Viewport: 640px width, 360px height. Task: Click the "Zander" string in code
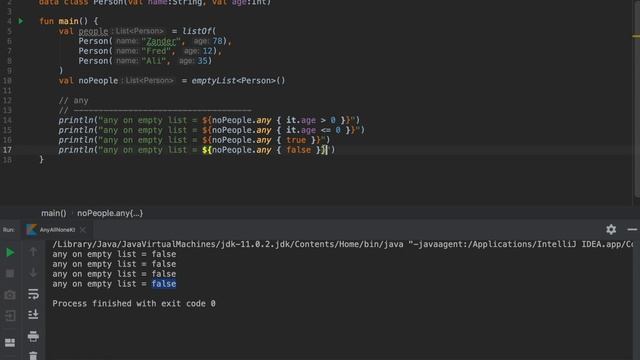(x=161, y=41)
